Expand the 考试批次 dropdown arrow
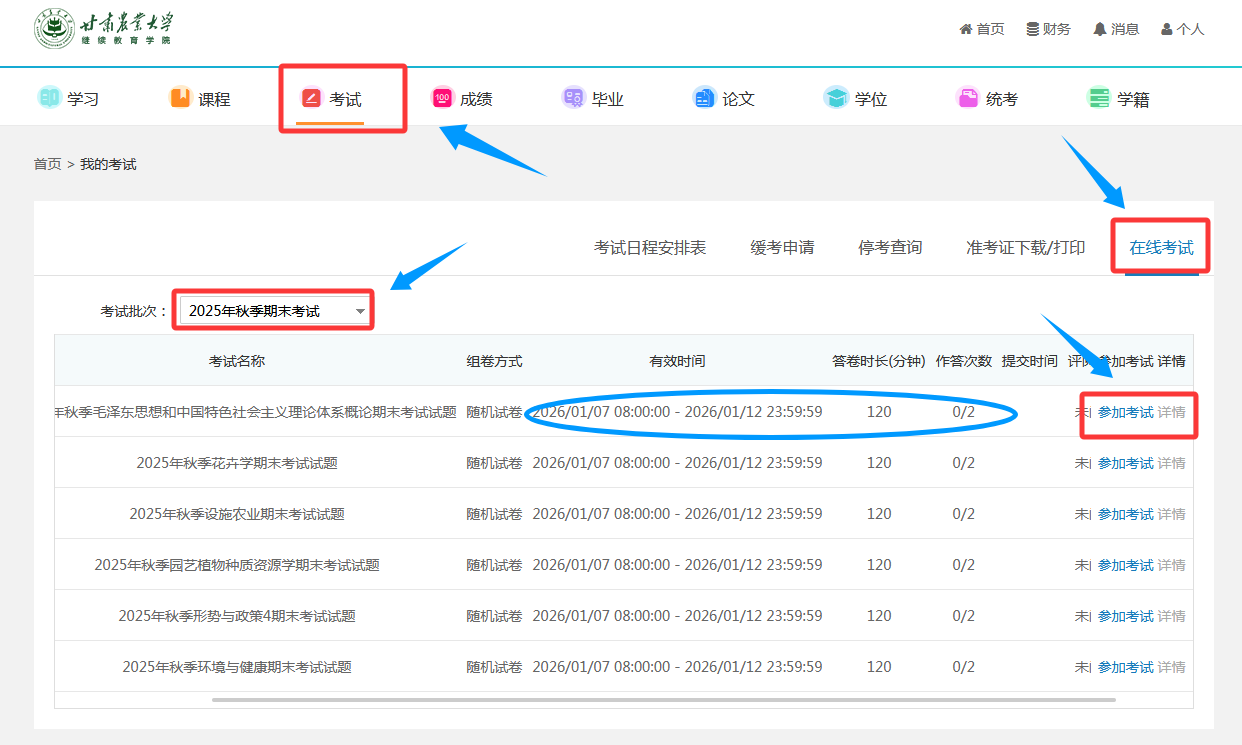Screen dimensions: 1242x745 tap(360, 311)
